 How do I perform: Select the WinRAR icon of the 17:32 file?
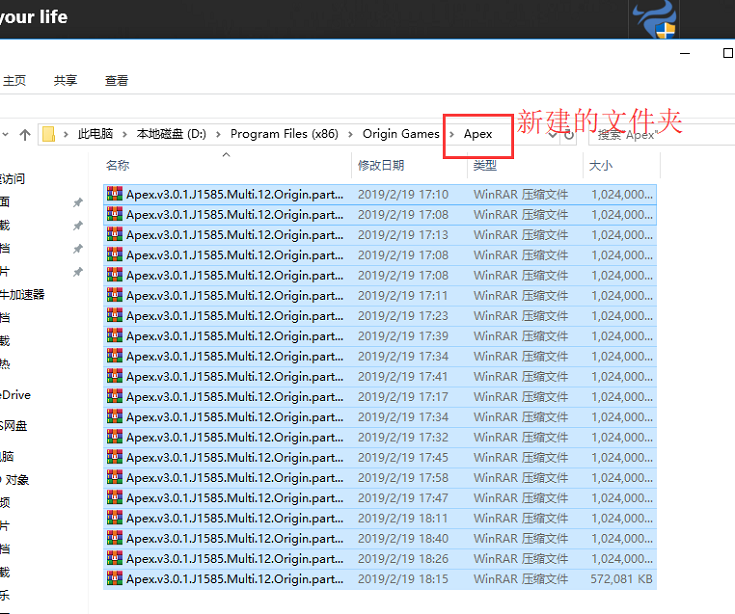click(x=114, y=436)
